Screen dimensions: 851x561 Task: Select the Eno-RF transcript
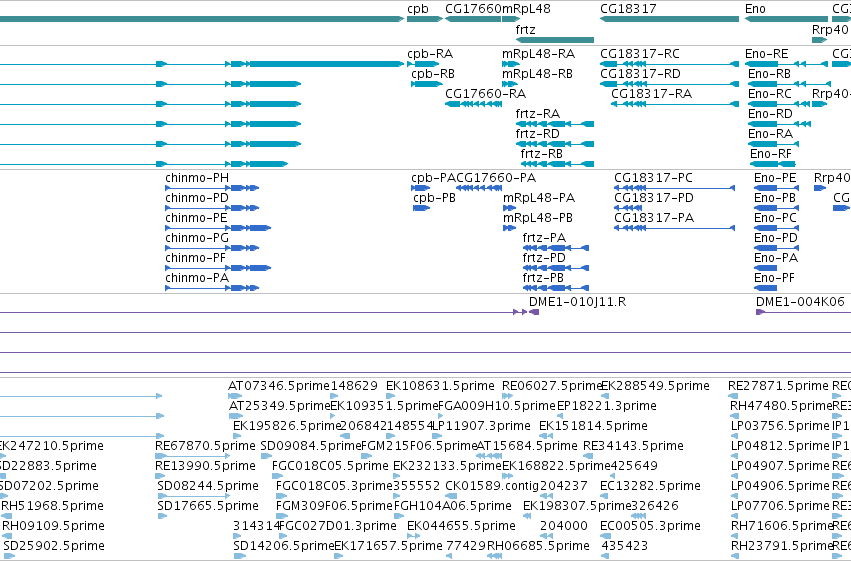pos(773,164)
